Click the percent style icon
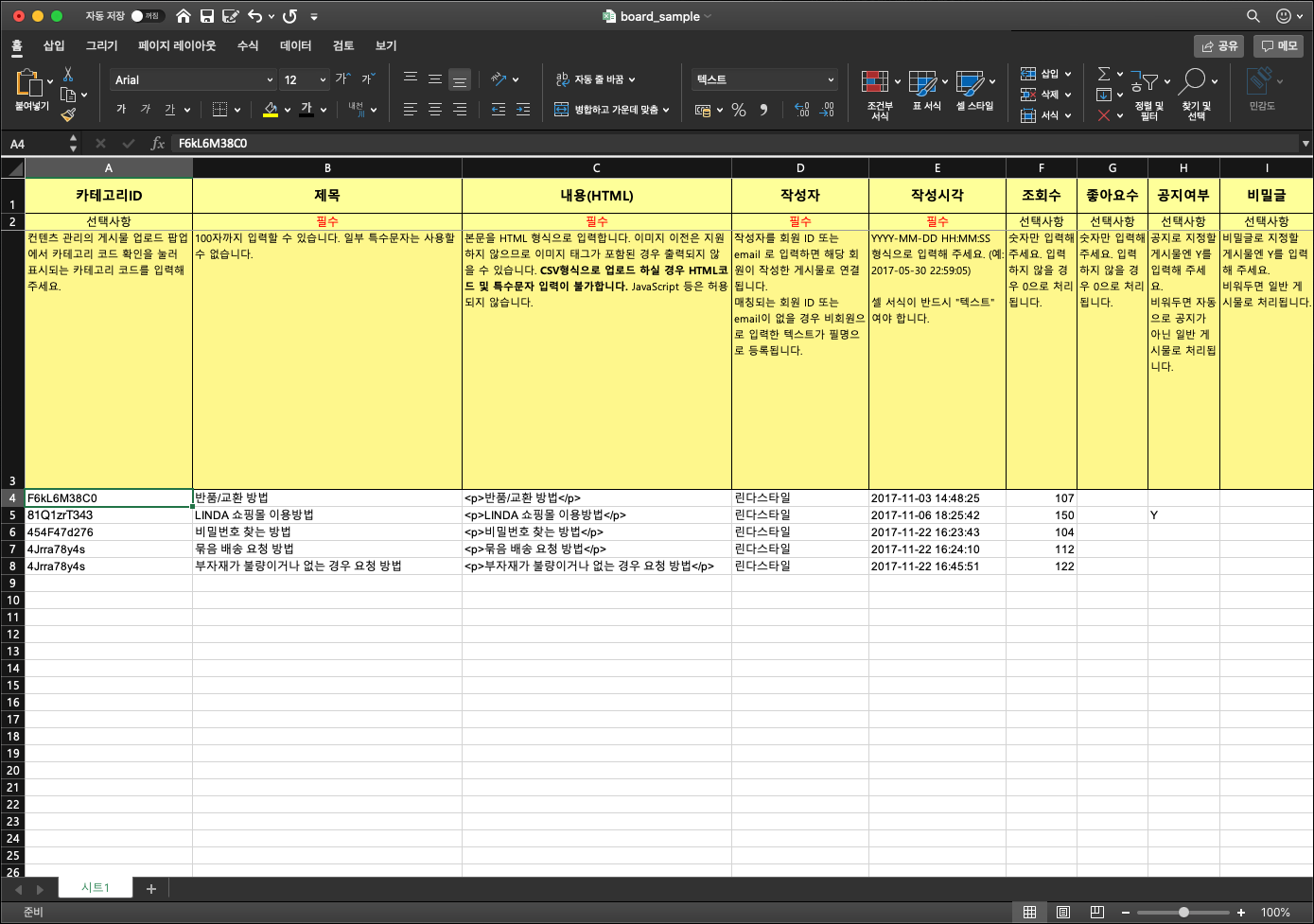 pyautogui.click(x=739, y=110)
